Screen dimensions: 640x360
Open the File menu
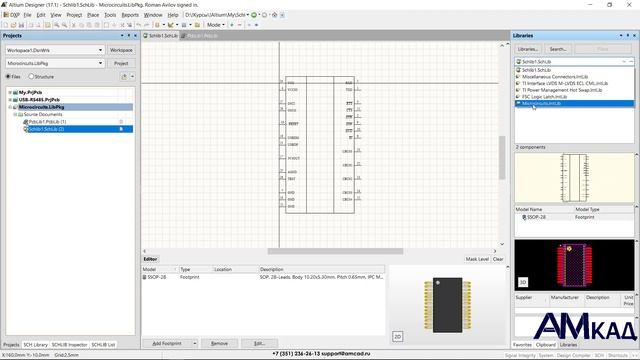27,15
